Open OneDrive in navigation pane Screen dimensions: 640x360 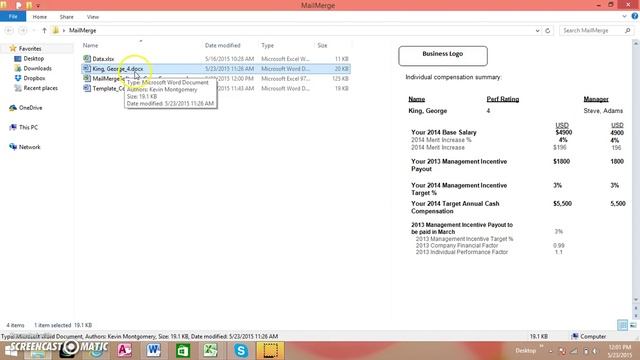tap(30, 108)
